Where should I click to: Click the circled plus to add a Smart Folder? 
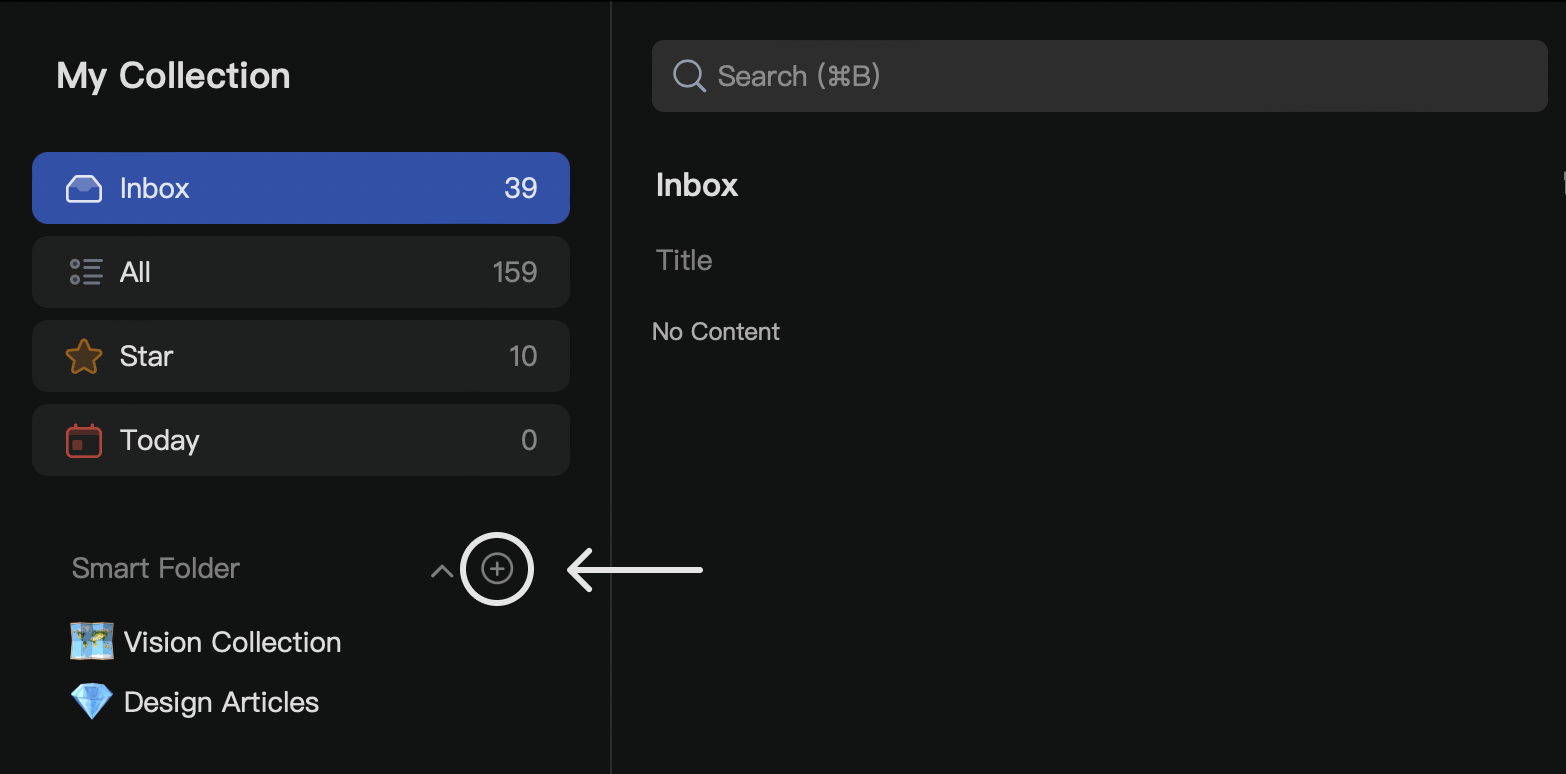[497, 569]
